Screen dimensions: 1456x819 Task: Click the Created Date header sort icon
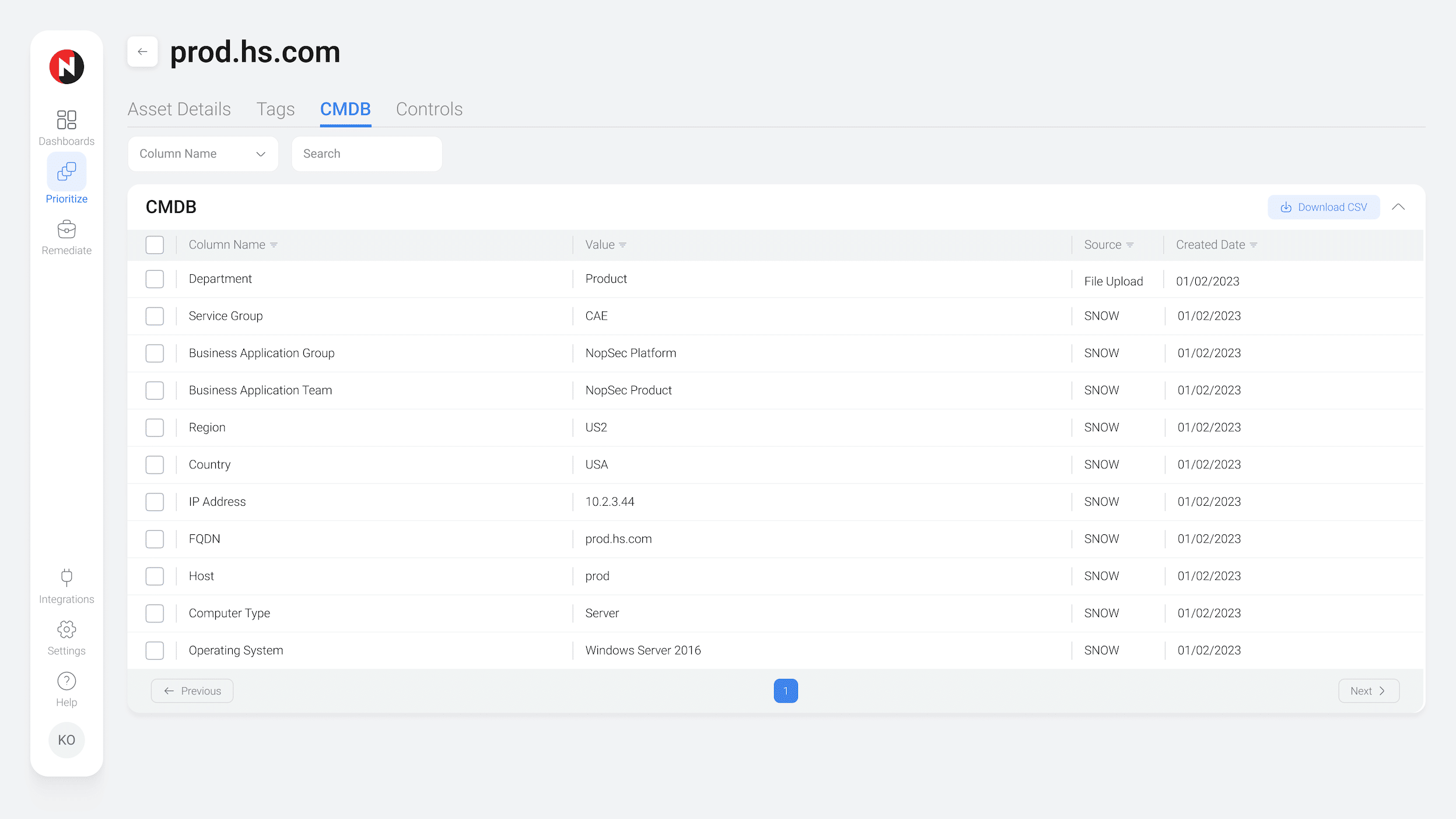(x=1254, y=245)
